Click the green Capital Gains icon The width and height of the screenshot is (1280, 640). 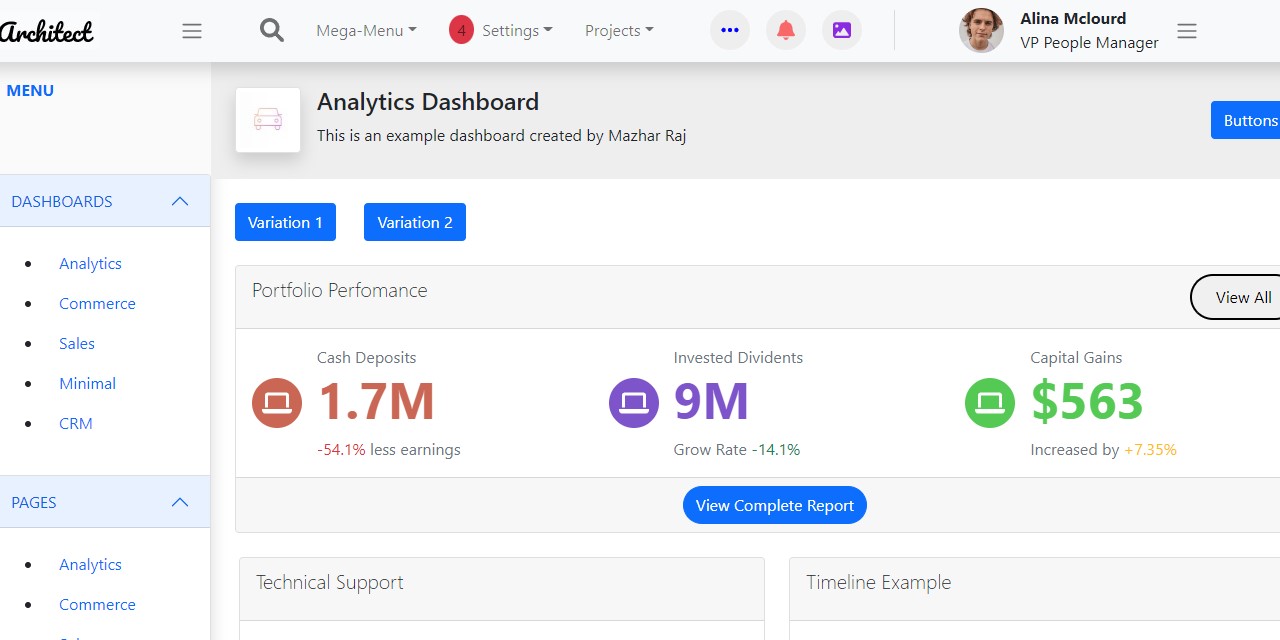(989, 402)
